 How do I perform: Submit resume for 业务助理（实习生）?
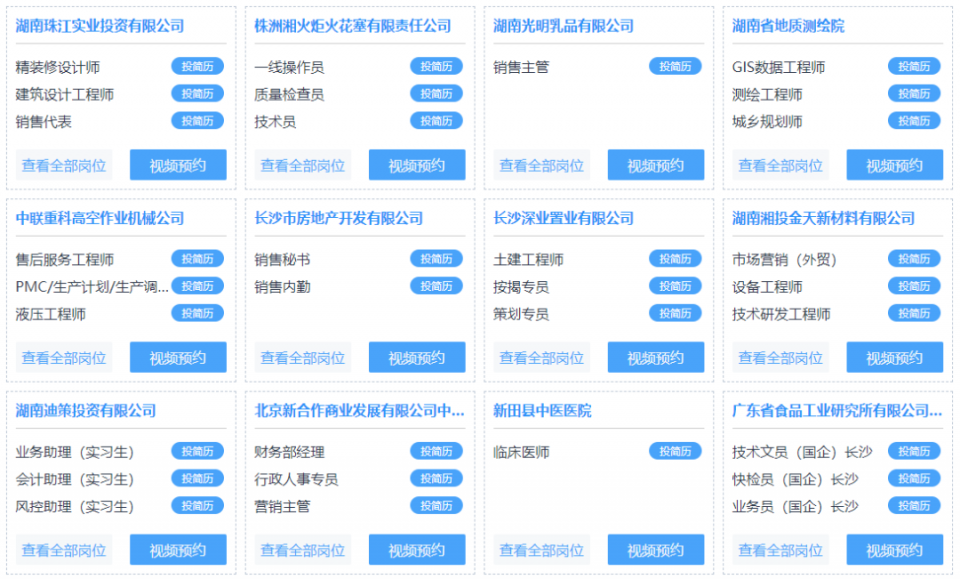197,451
